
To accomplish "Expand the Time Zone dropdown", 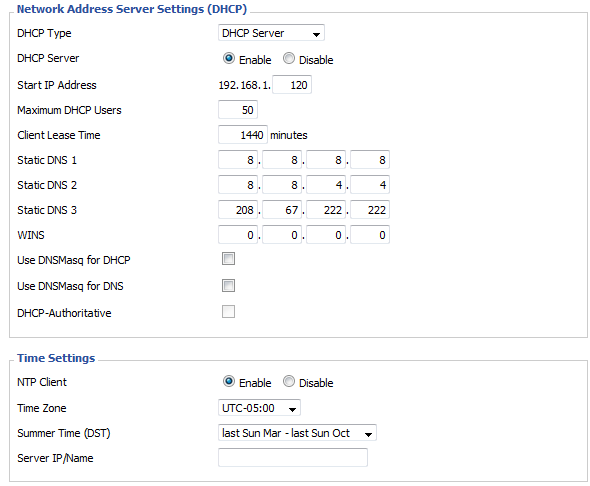I will [259, 408].
